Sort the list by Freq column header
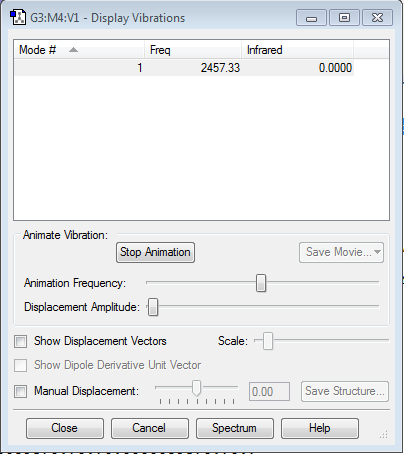Image resolution: width=404 pixels, height=454 pixels. coord(193,50)
